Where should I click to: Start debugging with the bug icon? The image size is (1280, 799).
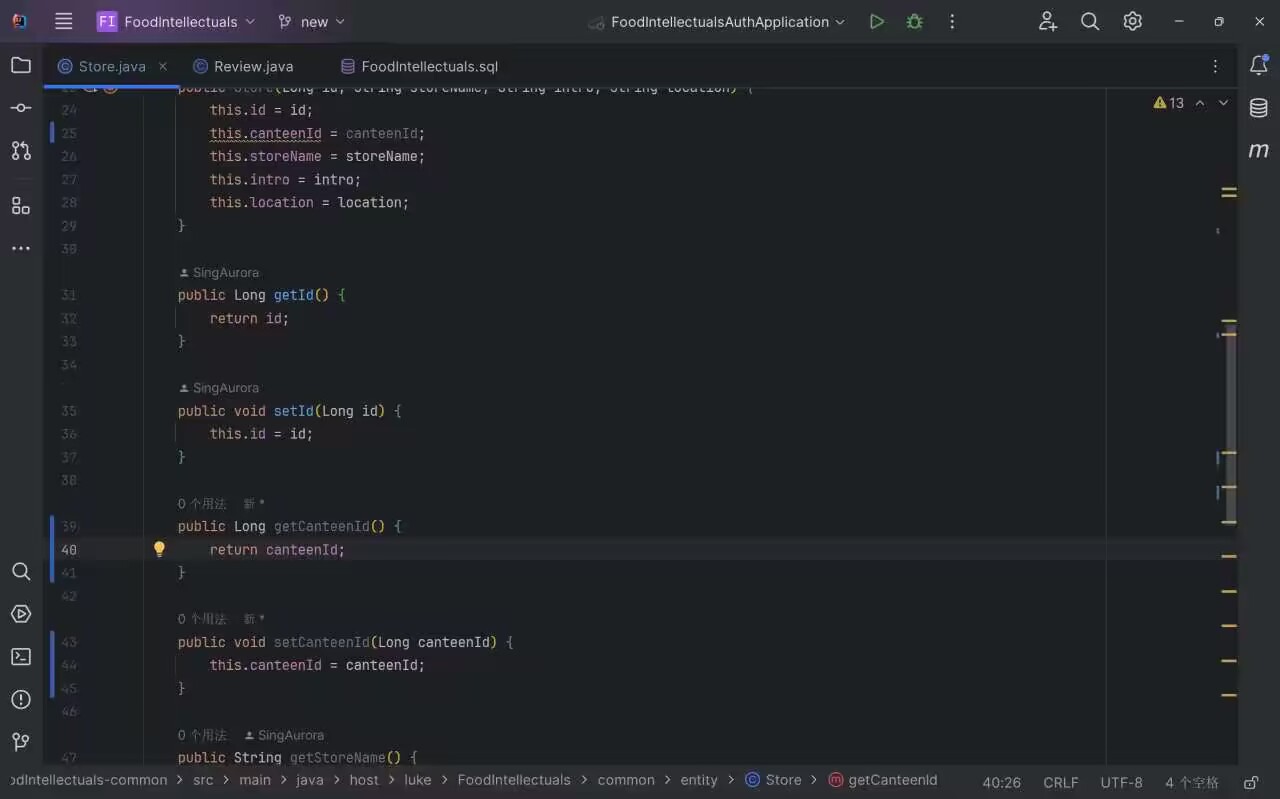point(914,21)
